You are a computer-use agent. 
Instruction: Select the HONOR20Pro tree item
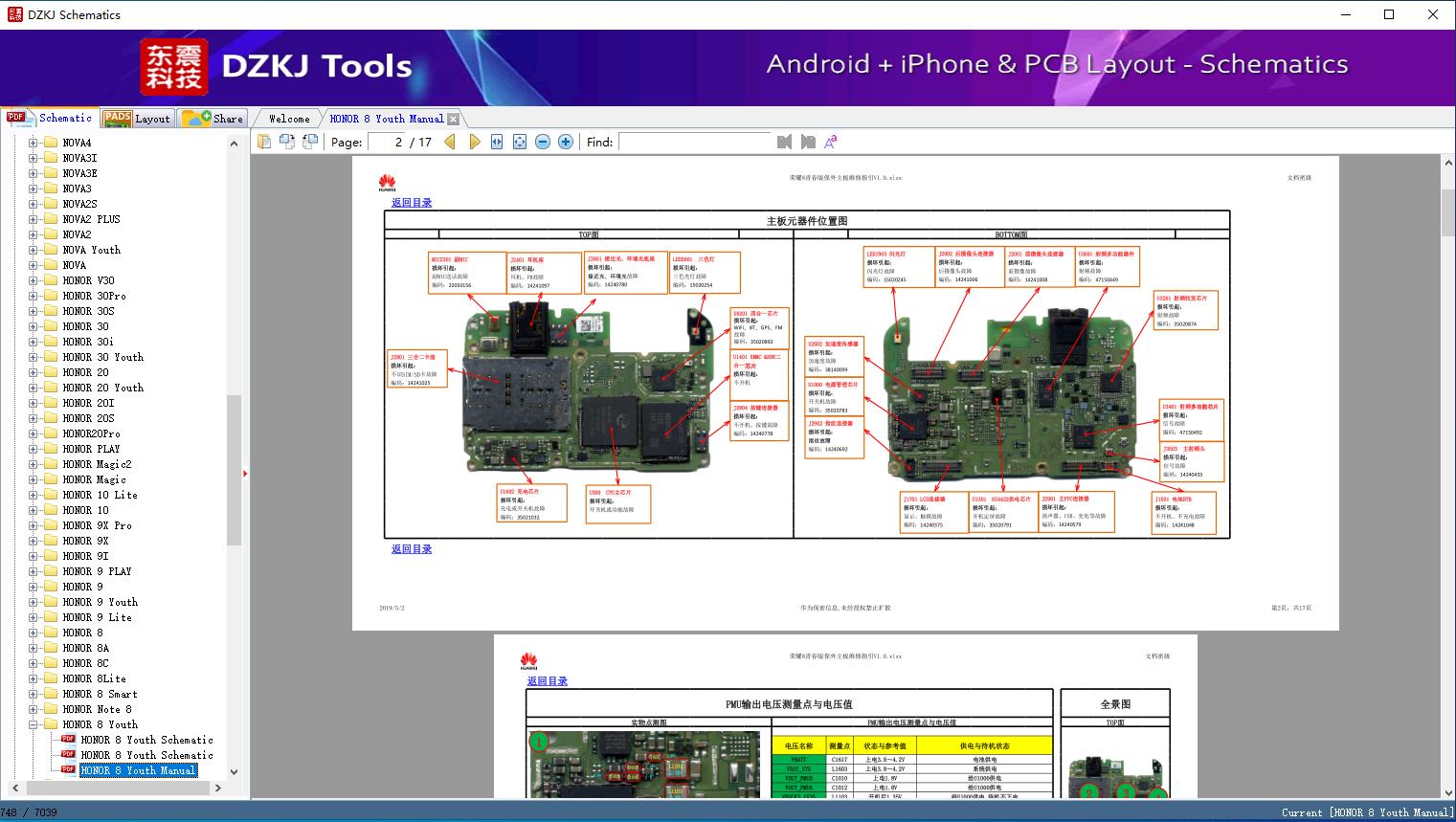click(92, 433)
